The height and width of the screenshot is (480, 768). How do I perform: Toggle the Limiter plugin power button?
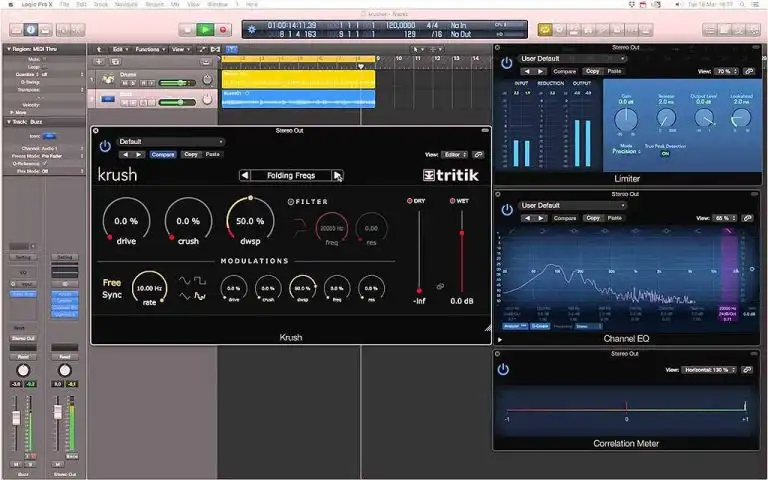pyautogui.click(x=506, y=63)
